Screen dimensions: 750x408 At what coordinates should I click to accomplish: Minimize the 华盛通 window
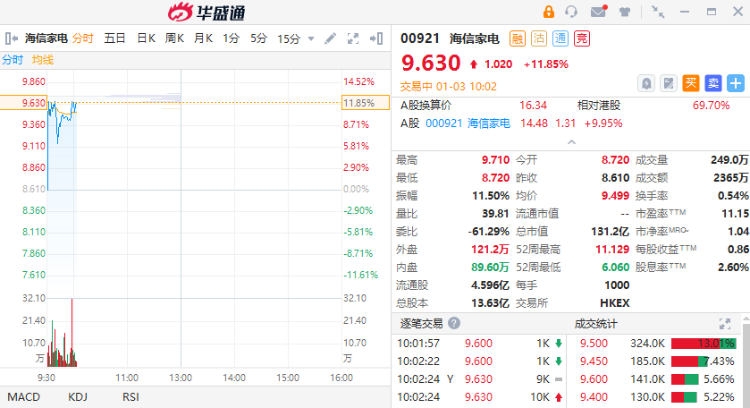tap(685, 12)
